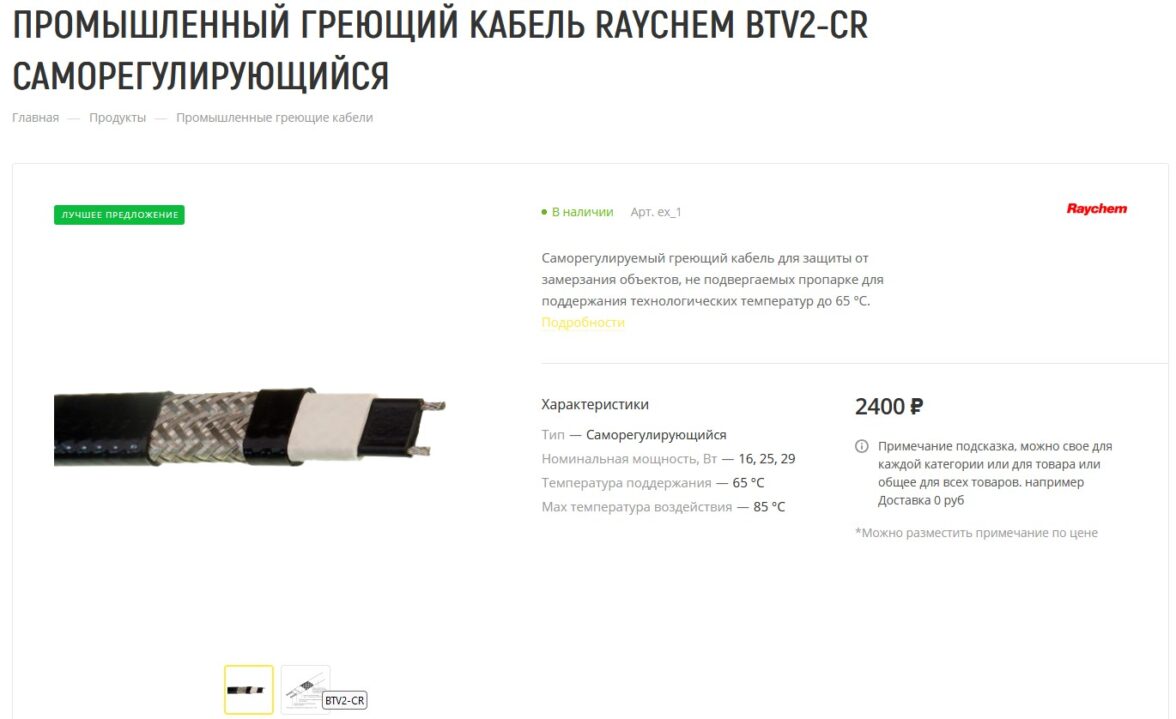Click the info icon beside the note
This screenshot has width=1176, height=719.
(x=862, y=446)
